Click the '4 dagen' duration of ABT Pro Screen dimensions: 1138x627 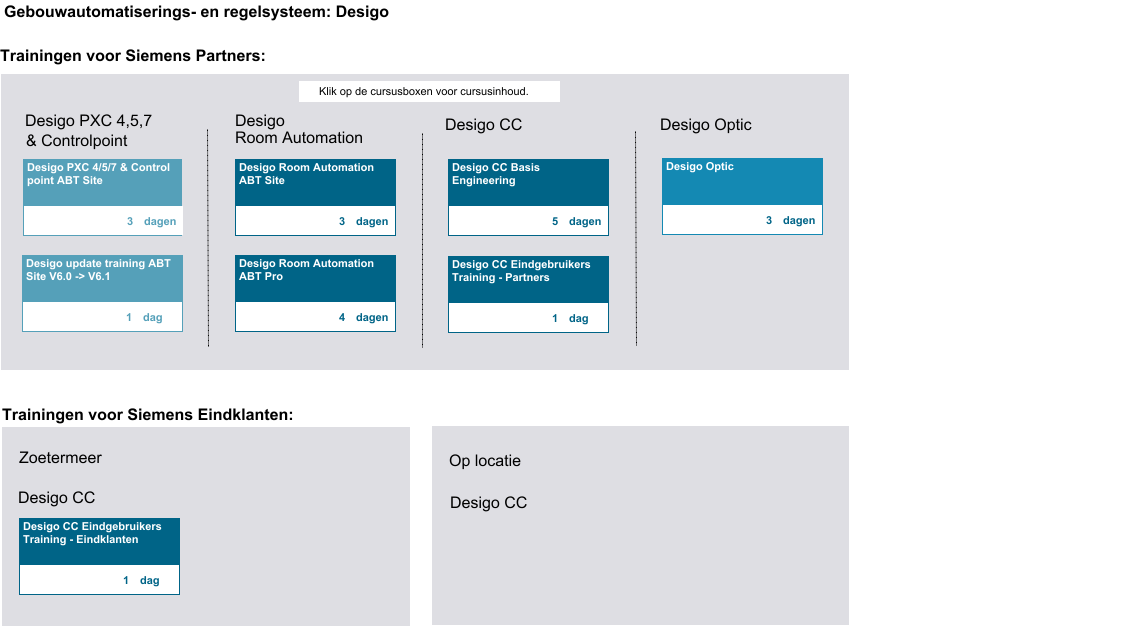[x=363, y=318]
